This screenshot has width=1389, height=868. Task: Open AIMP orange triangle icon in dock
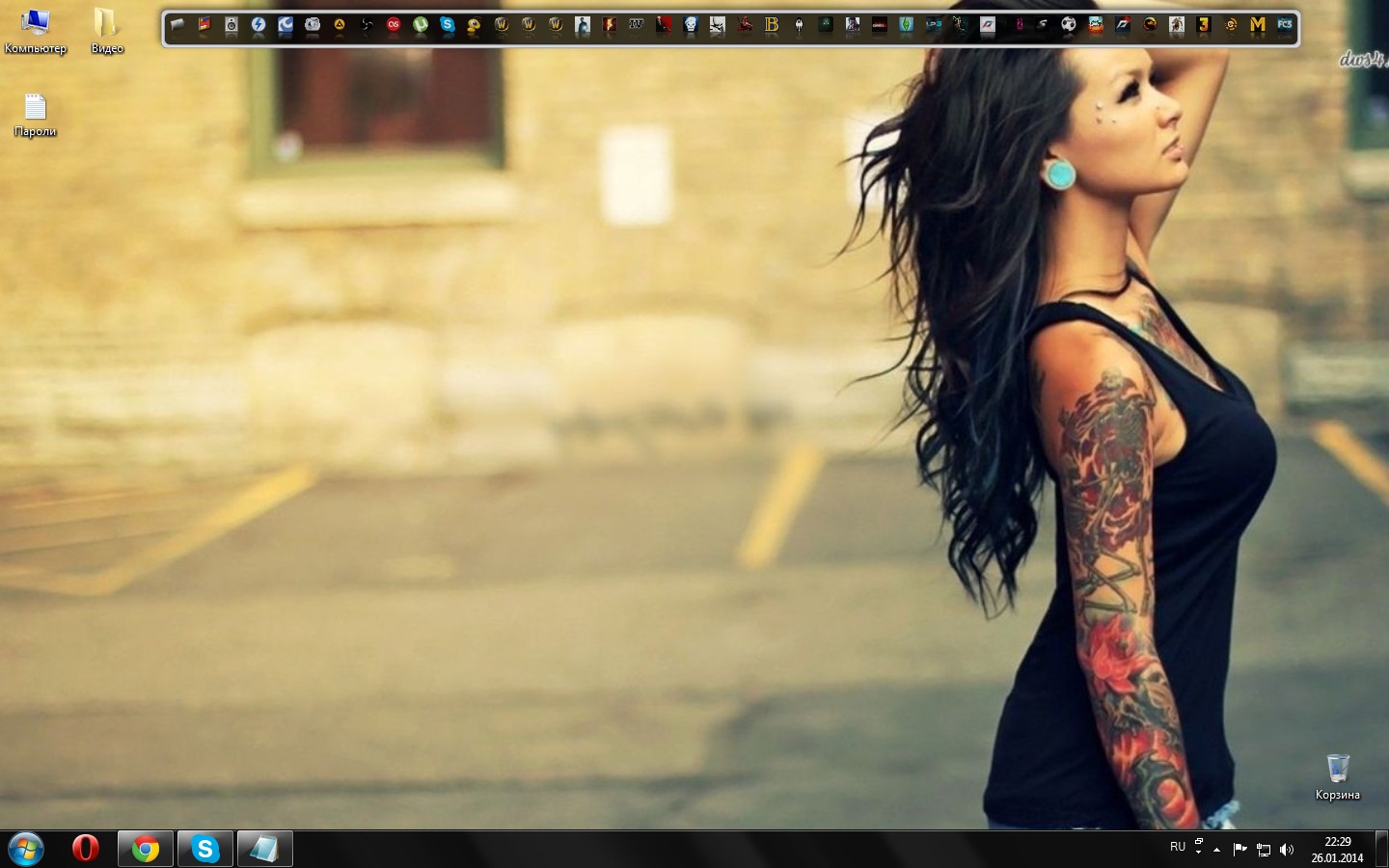point(340,26)
